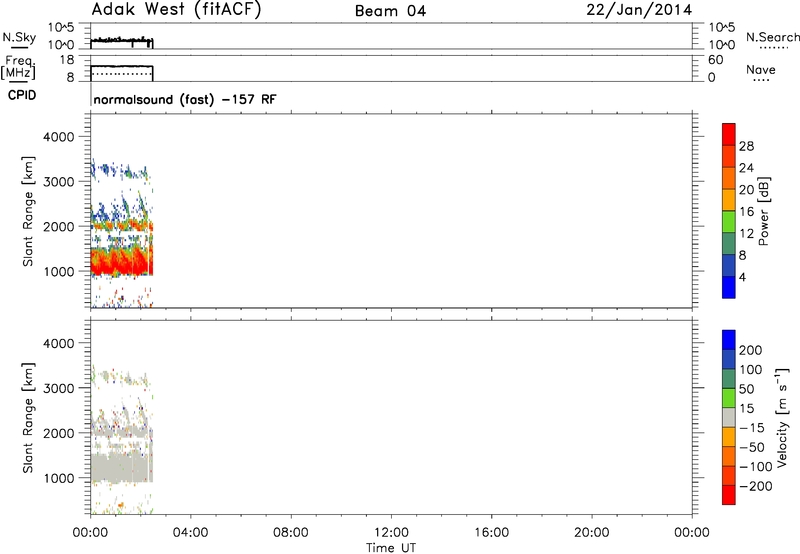Click the velocity panel 'Slant Range [km]' label
800x554 pixels.
click(28, 418)
